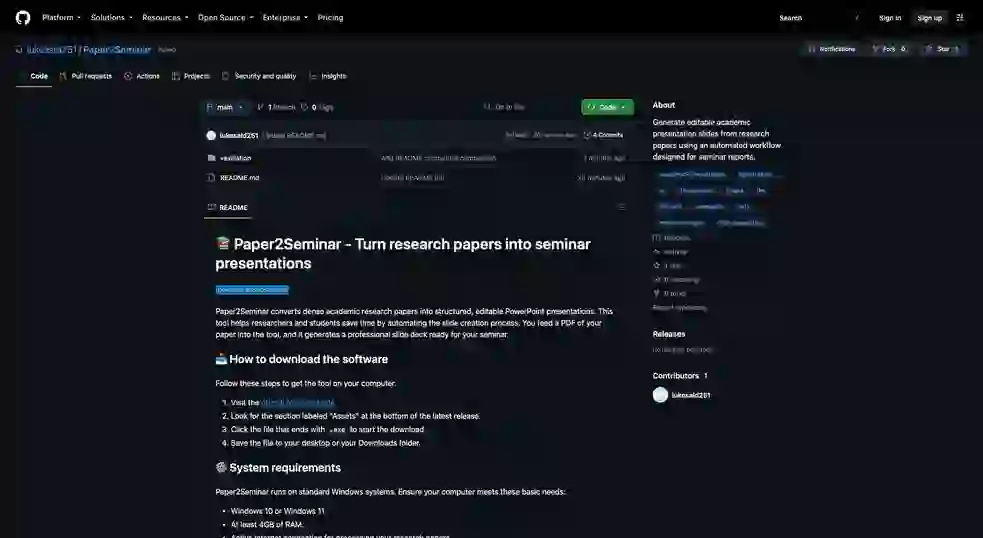Click contributor avatar in Contributors section
The height and width of the screenshot is (538, 983).
660,395
